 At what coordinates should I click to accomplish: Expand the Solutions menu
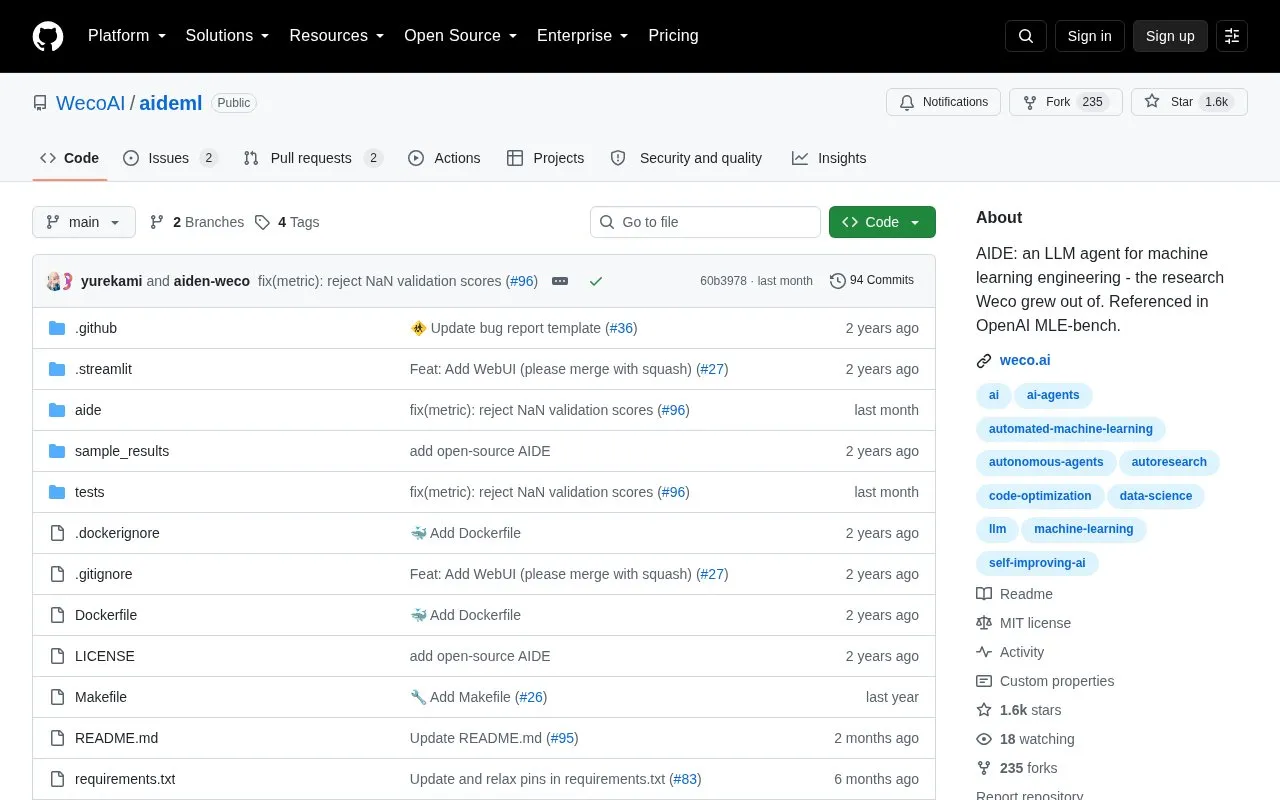(227, 36)
